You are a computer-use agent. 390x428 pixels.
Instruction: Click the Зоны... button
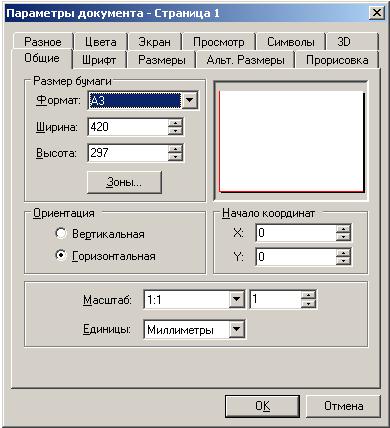pos(124,182)
